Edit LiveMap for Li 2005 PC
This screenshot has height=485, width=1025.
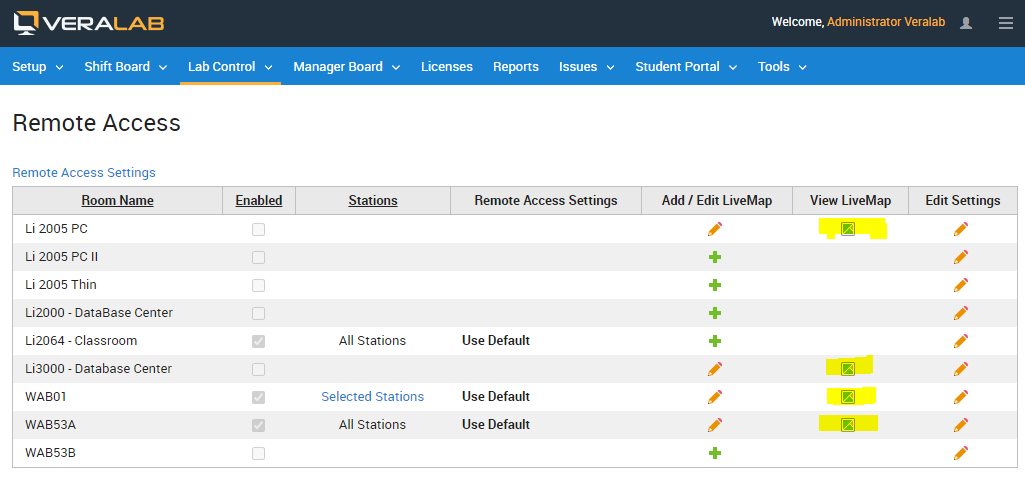click(715, 229)
